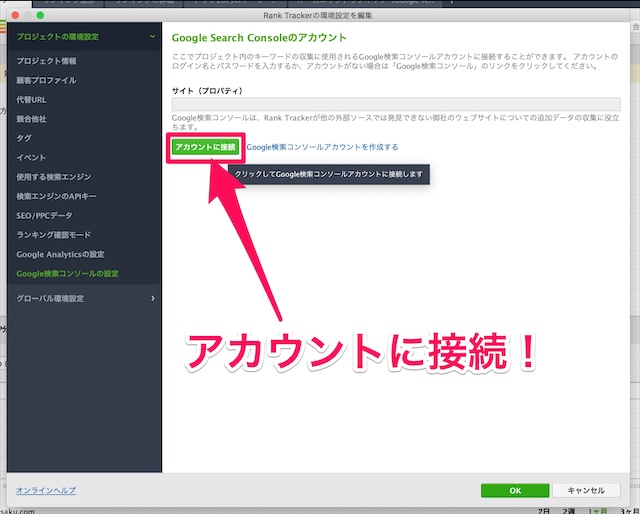Screen dimensions: 640x514
Task: Open プロジェクト情報 settings
Action: pyautogui.click(x=47, y=61)
